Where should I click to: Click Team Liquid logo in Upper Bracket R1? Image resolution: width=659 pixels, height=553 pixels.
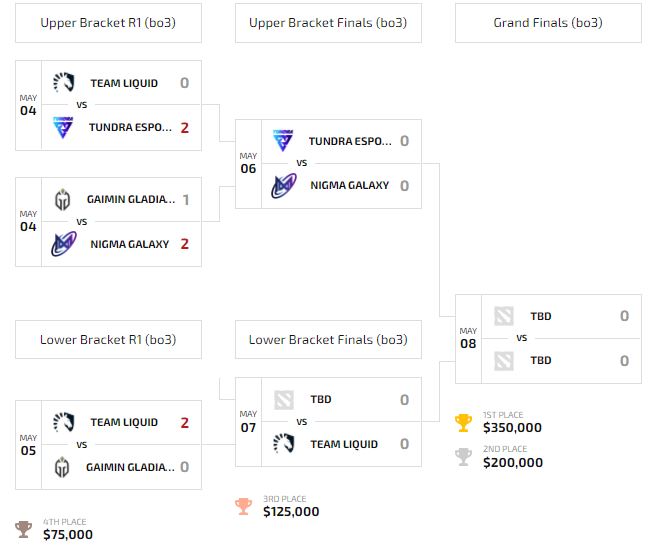(63, 83)
